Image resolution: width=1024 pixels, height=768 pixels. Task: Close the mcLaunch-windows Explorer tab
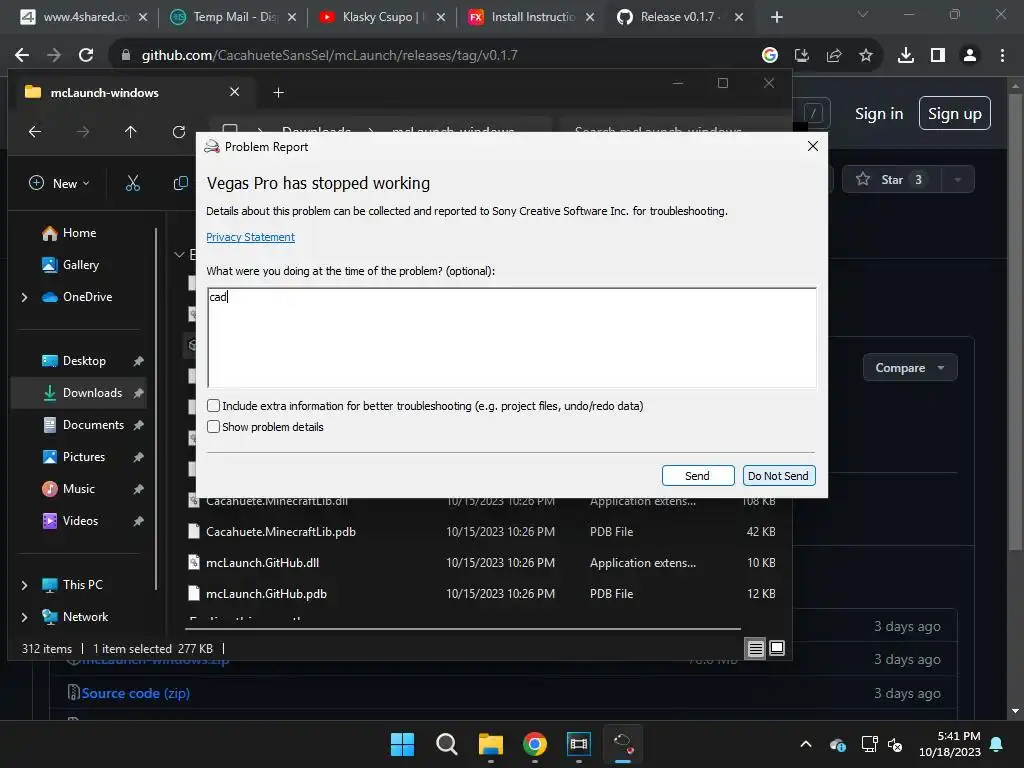(x=234, y=92)
